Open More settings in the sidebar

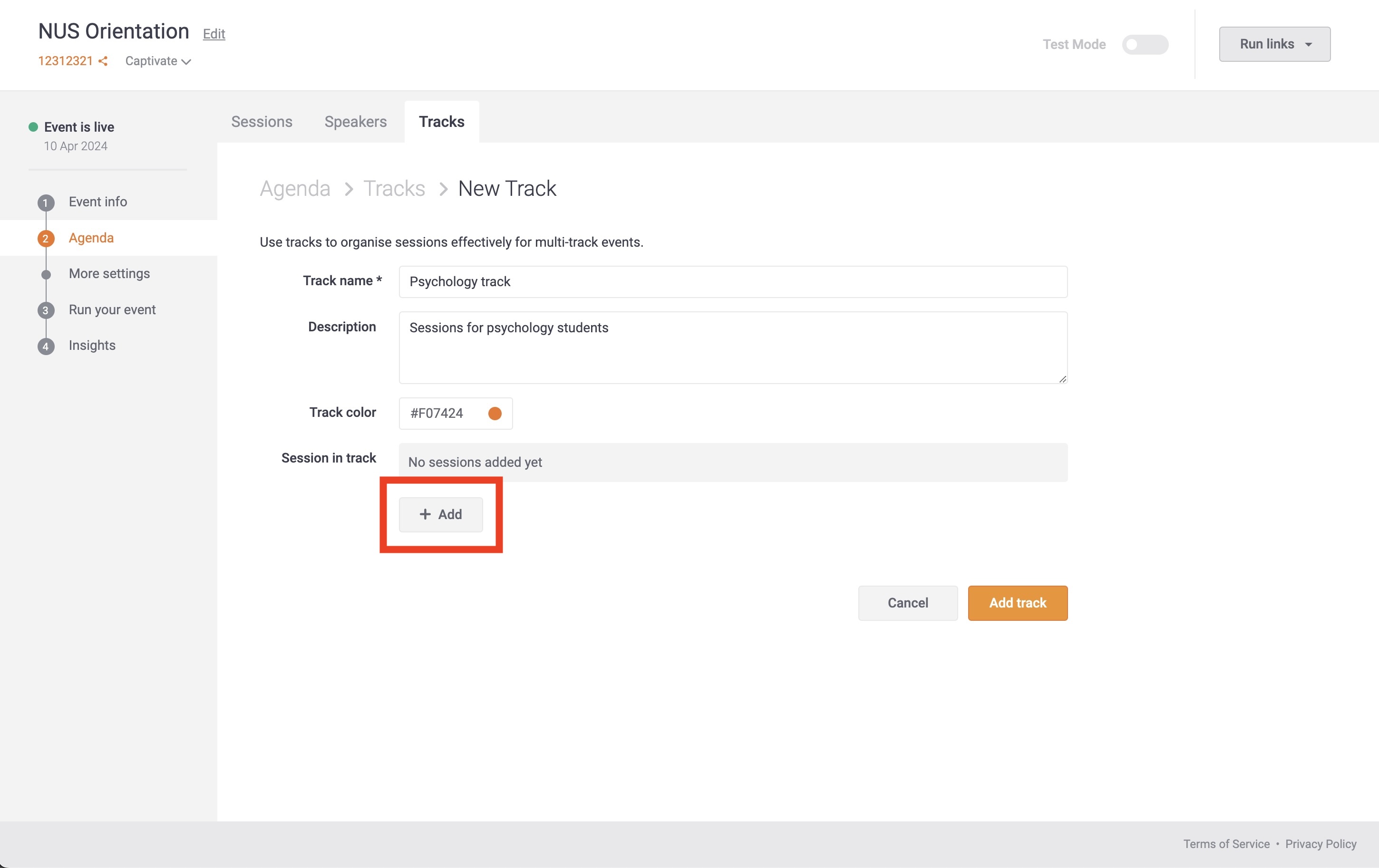point(109,274)
